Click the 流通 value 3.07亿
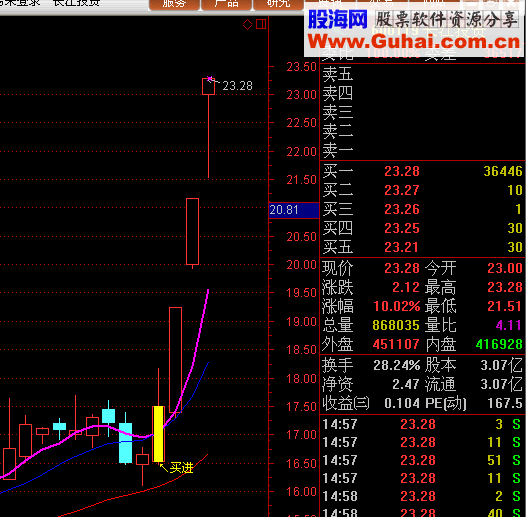 click(501, 384)
